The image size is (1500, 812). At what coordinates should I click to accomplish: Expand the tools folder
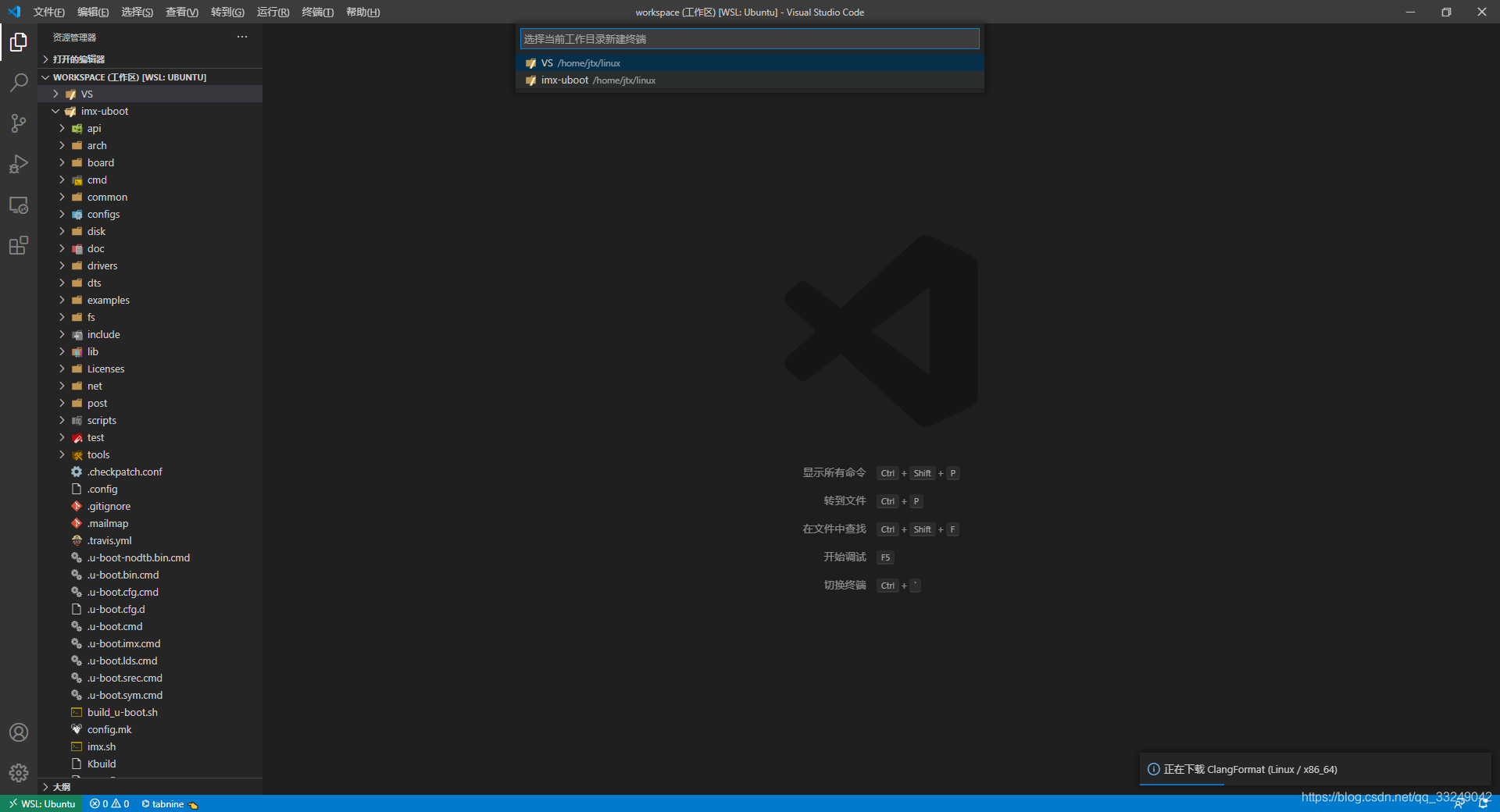click(150, 454)
